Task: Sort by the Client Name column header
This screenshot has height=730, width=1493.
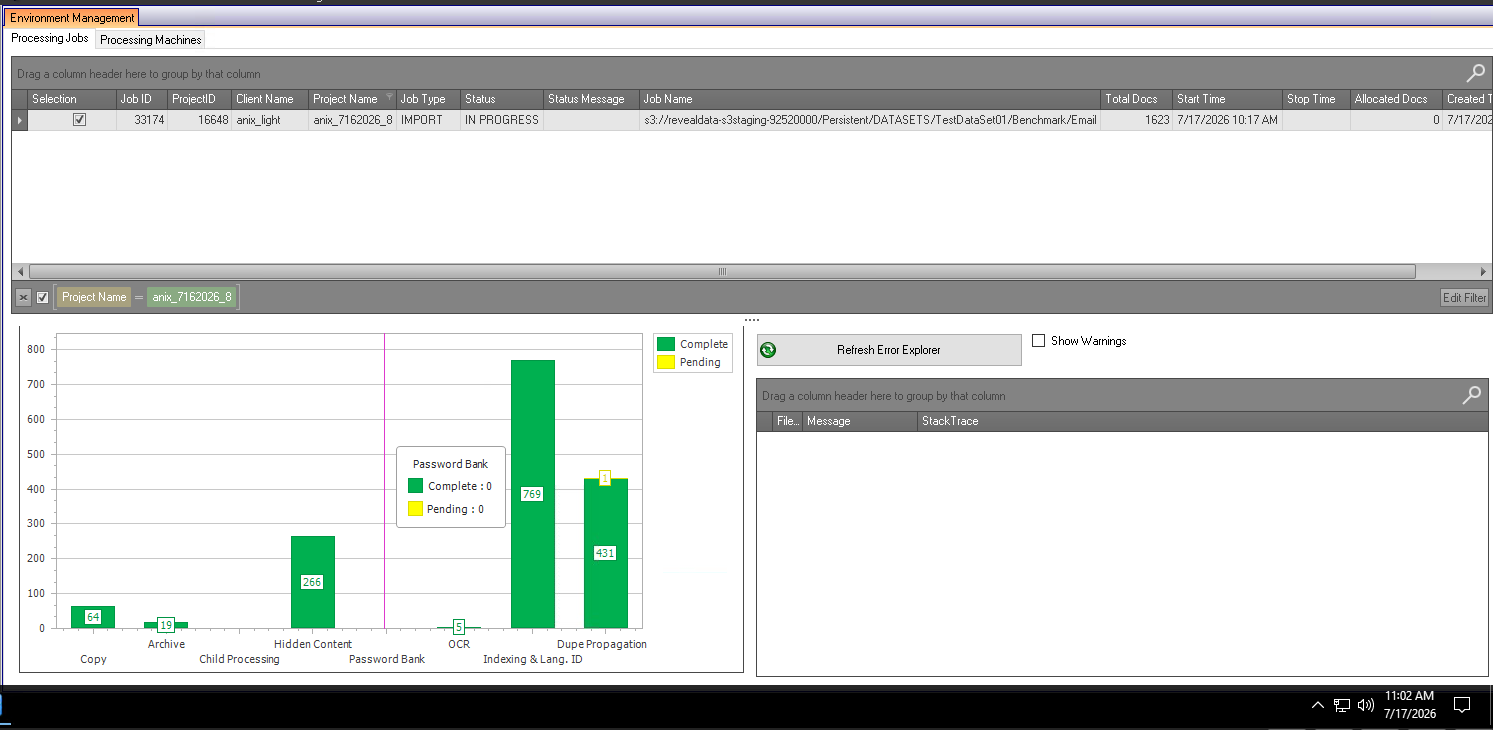Action: [x=270, y=99]
